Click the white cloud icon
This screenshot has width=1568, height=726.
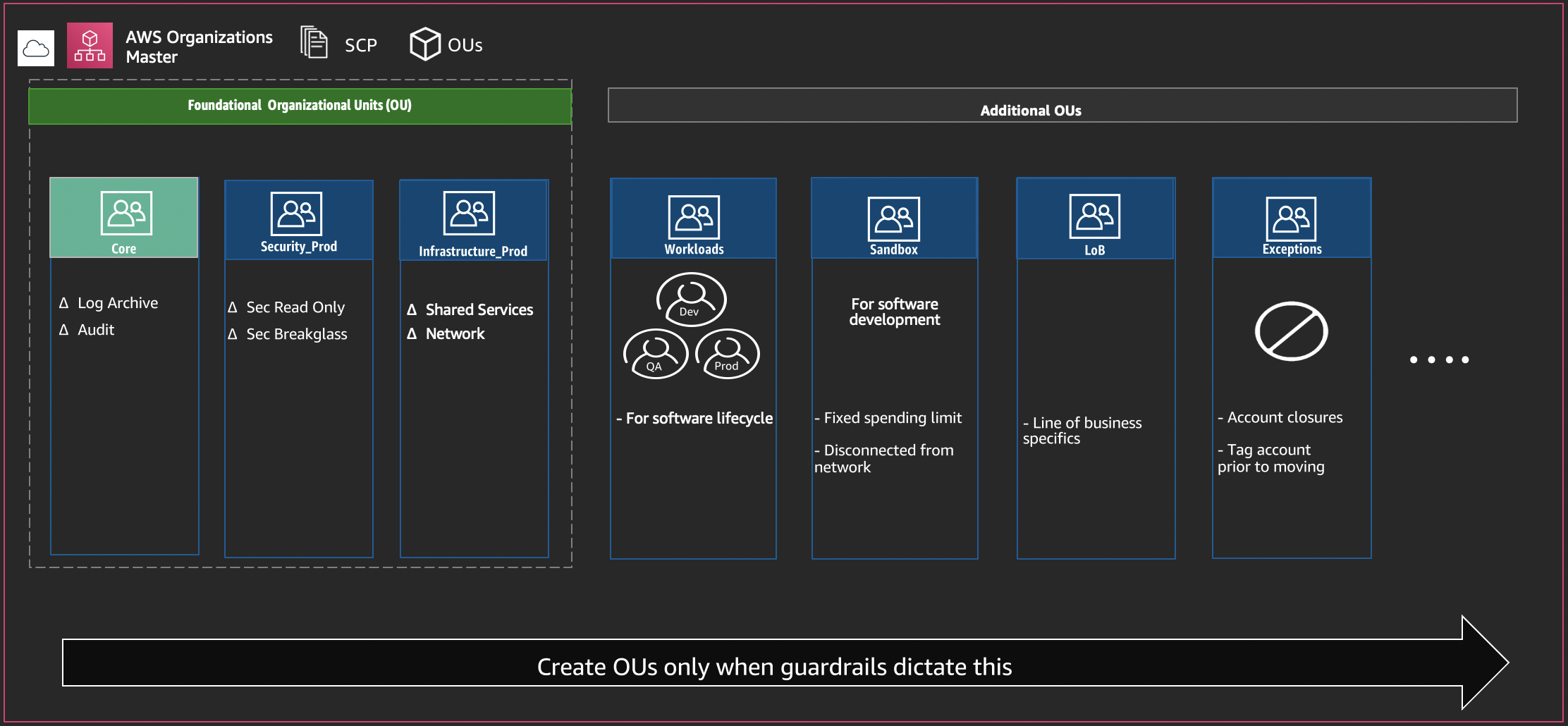36,49
